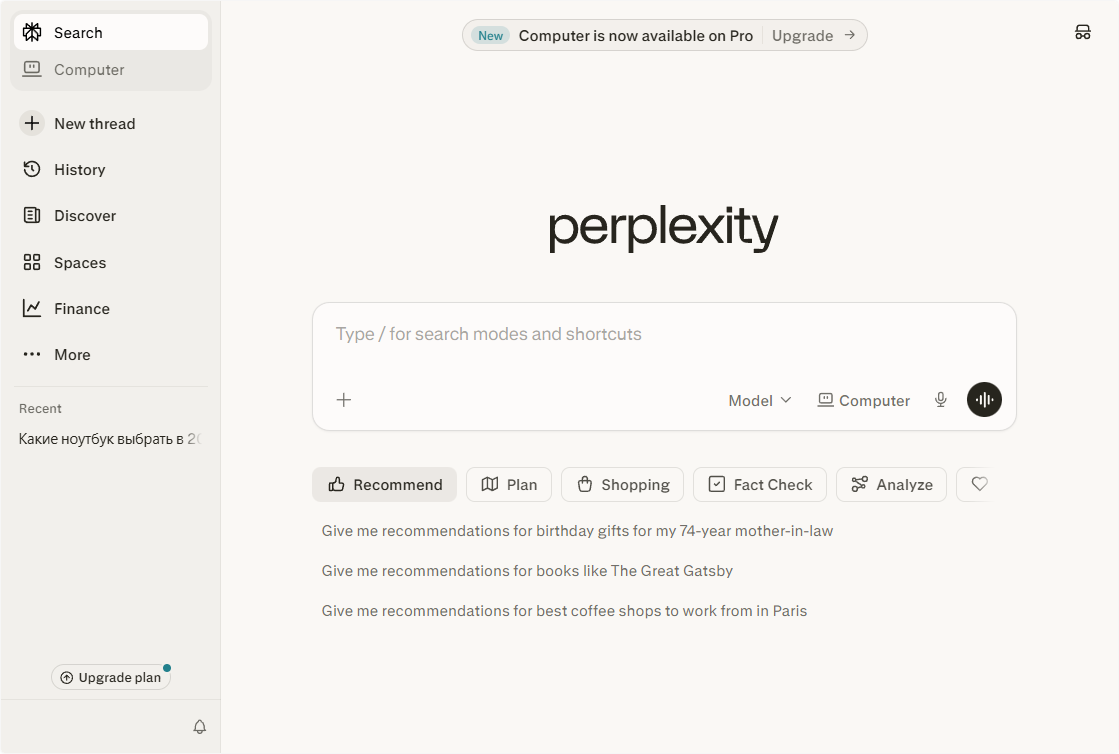The image size is (1119, 754).
Task: Expand the Model dropdown
Action: point(760,400)
